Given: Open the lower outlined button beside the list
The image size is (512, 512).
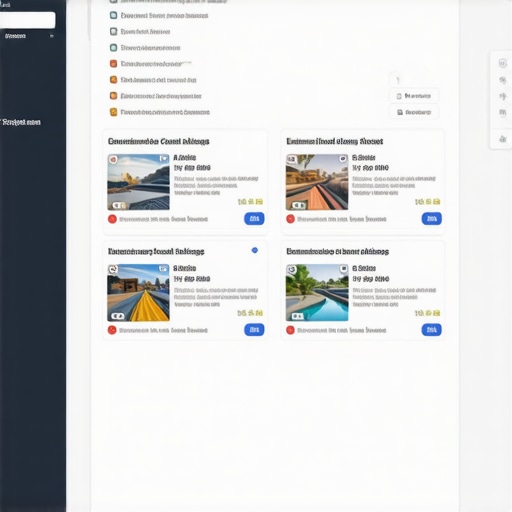Looking at the screenshot, I should (414, 112).
